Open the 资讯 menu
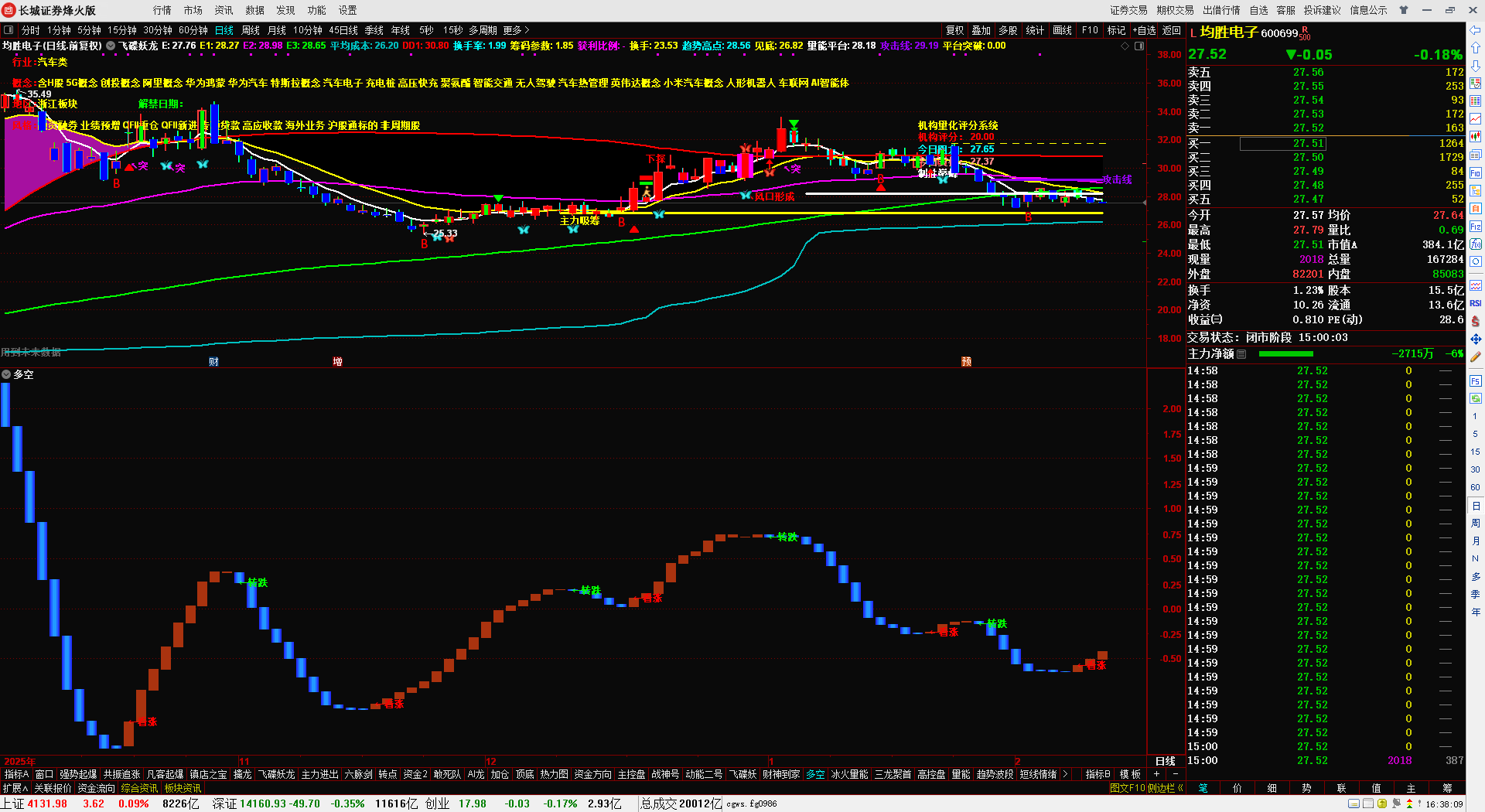1485x812 pixels. tap(224, 10)
